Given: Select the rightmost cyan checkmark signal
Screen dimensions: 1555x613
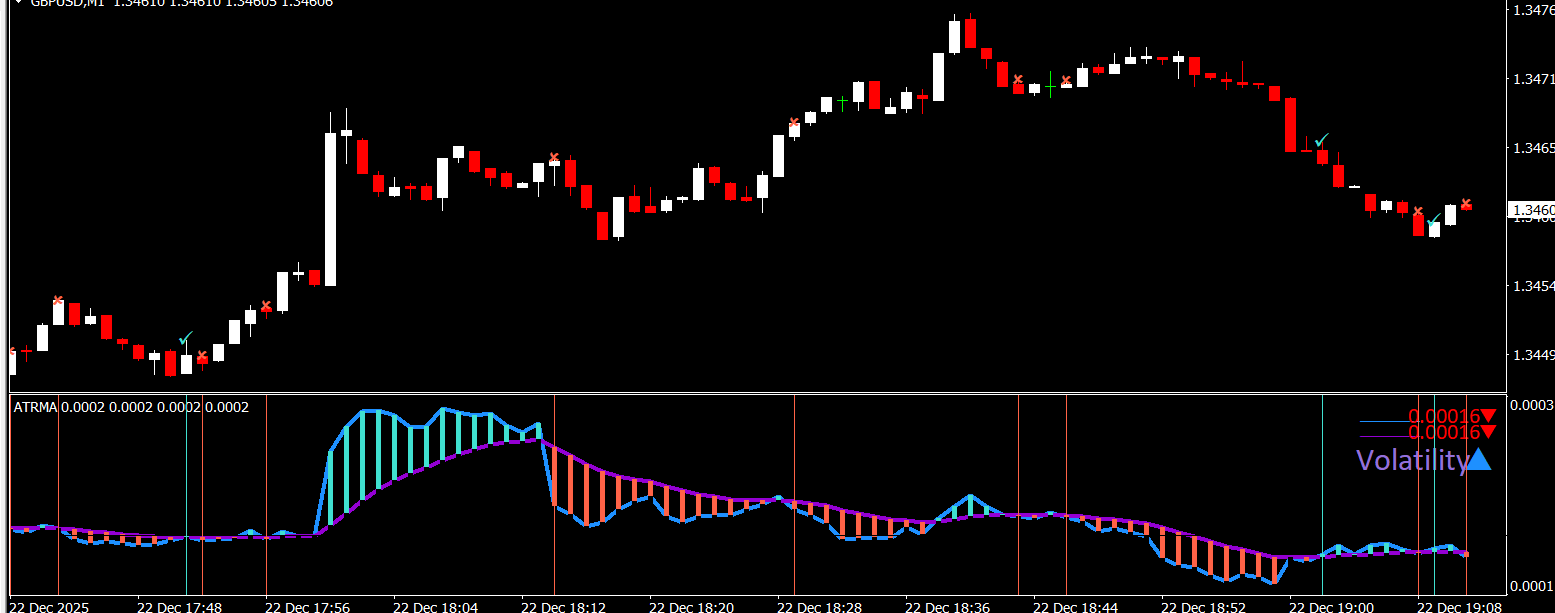Looking at the screenshot, I should point(1435,218).
